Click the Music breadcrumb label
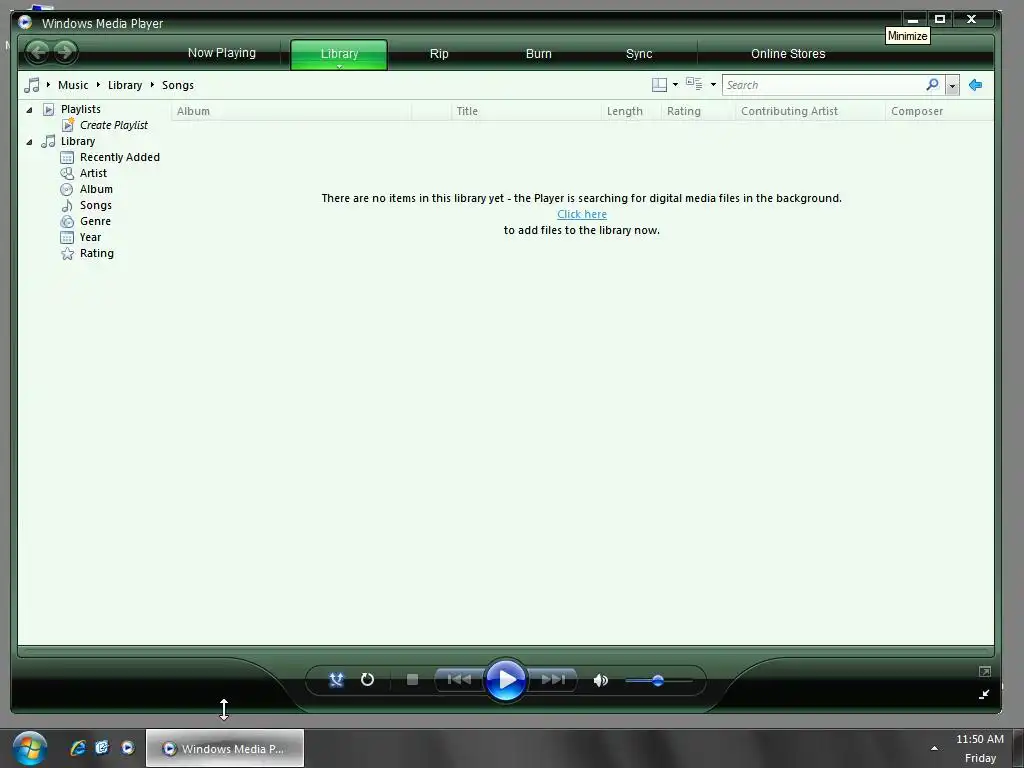Screen dimensions: 1024x768 click(73, 85)
